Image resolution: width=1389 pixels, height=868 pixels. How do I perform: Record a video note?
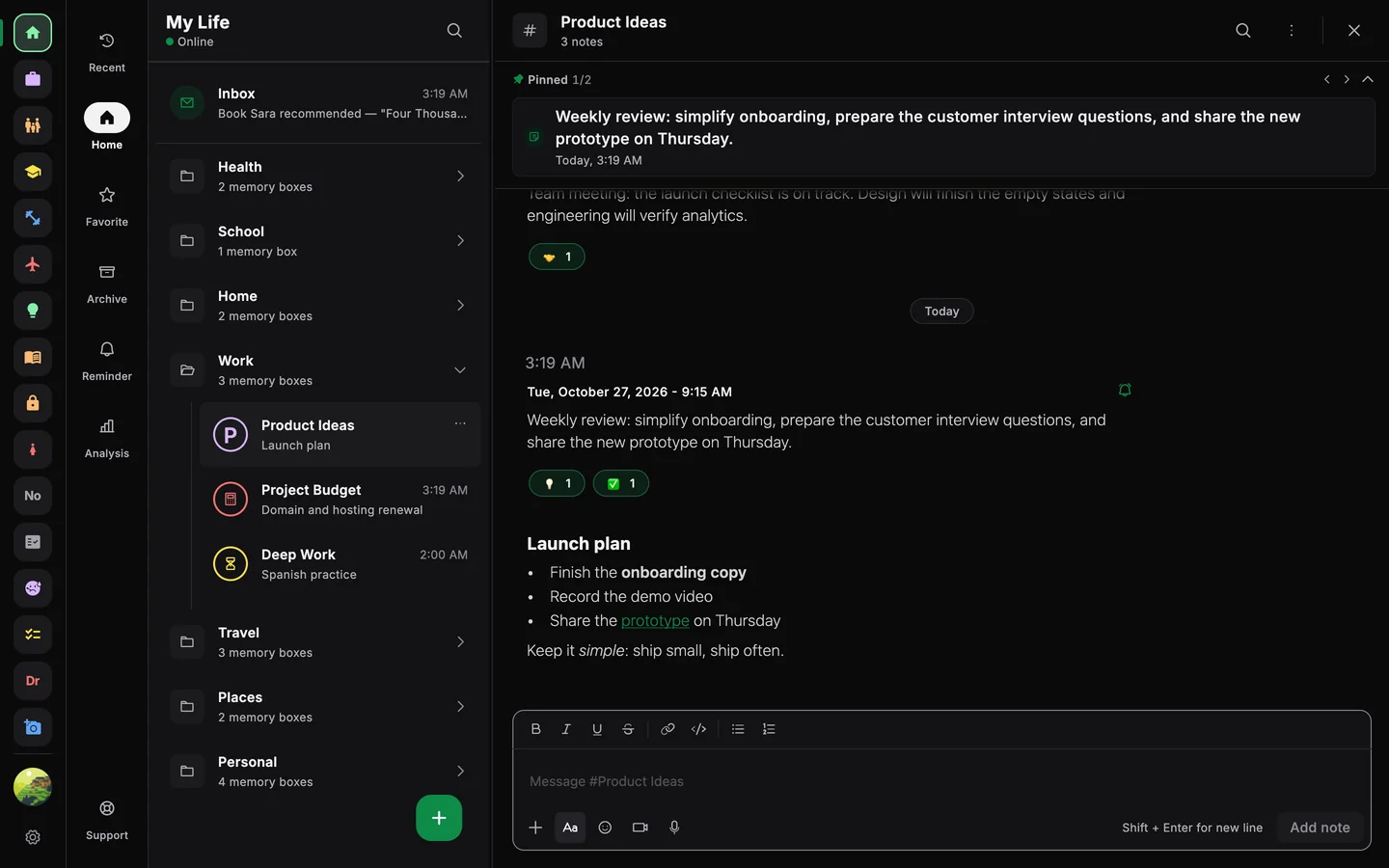pyautogui.click(x=640, y=827)
